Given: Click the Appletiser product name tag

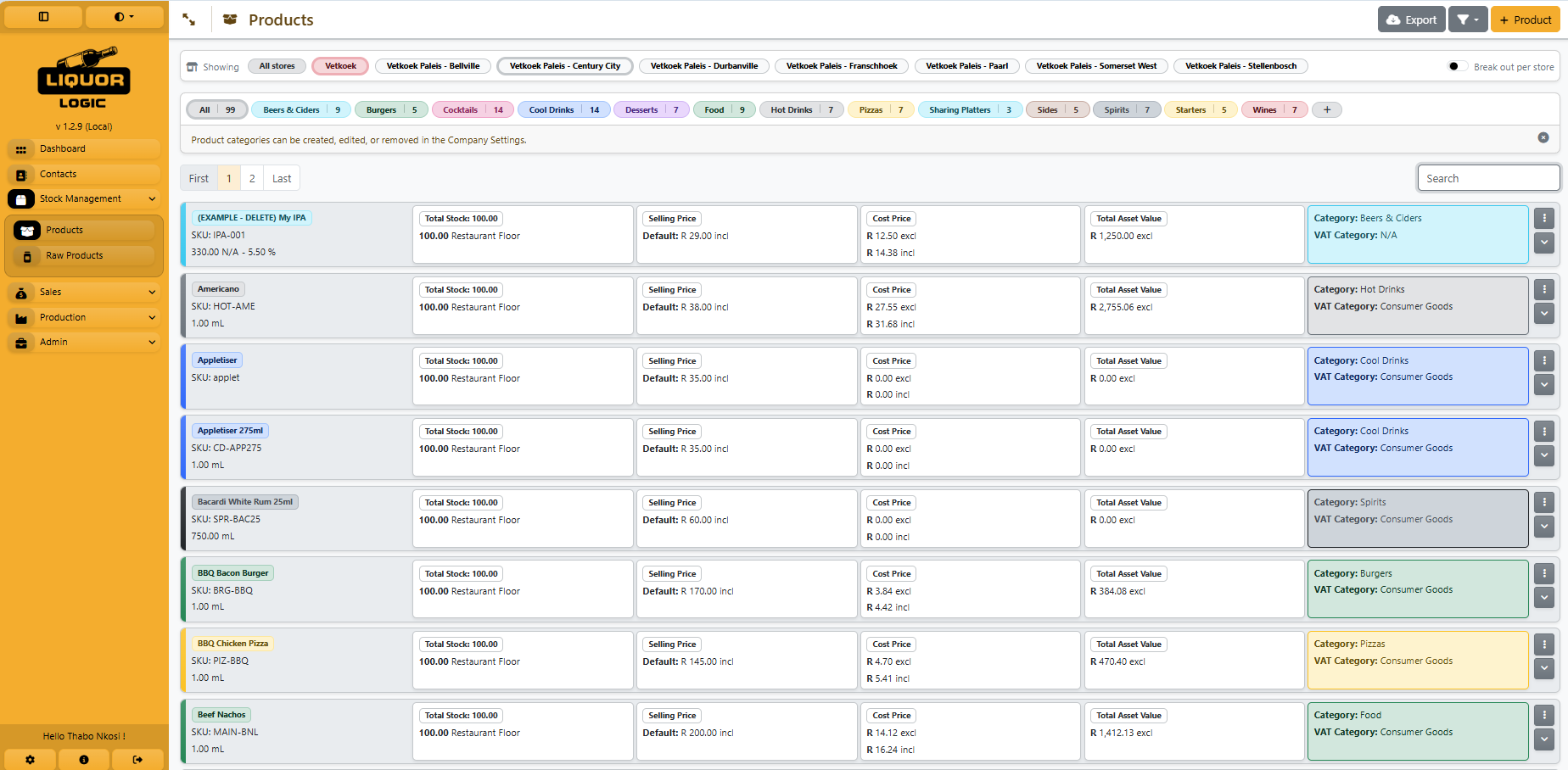Looking at the screenshot, I should (217, 360).
